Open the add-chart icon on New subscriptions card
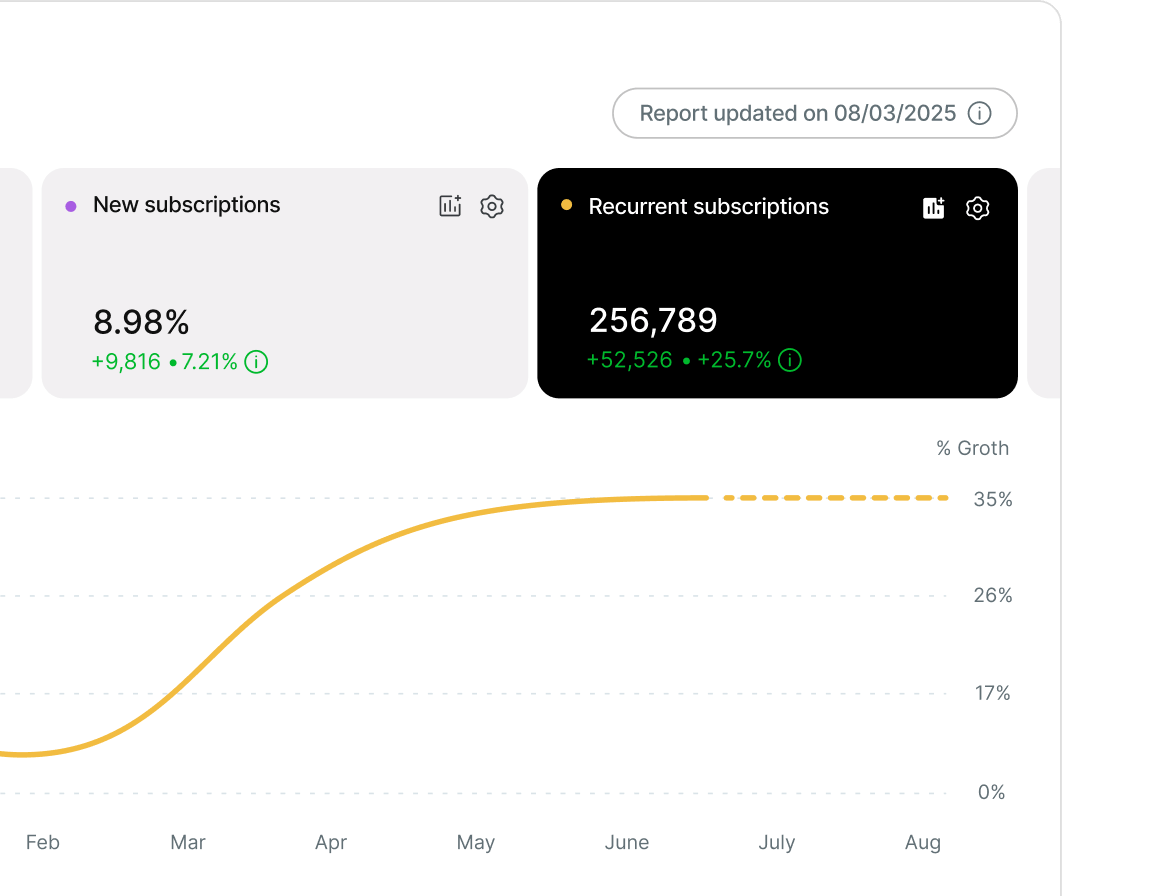This screenshot has height=896, width=1160. 450,206
